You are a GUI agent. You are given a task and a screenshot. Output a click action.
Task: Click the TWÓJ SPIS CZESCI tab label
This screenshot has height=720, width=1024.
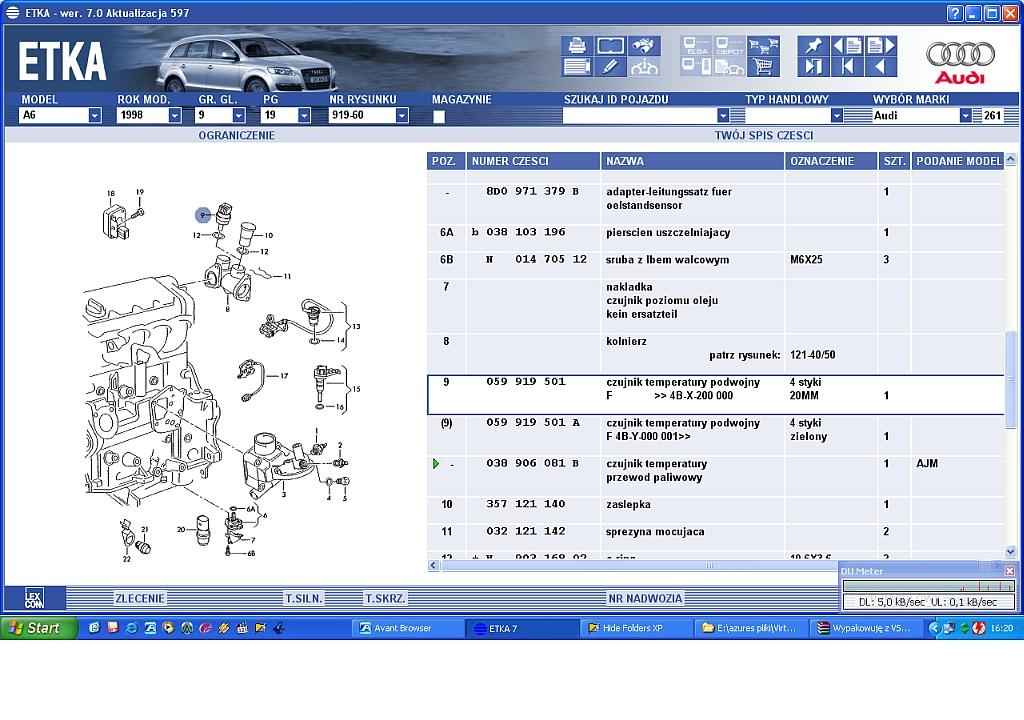tap(763, 135)
